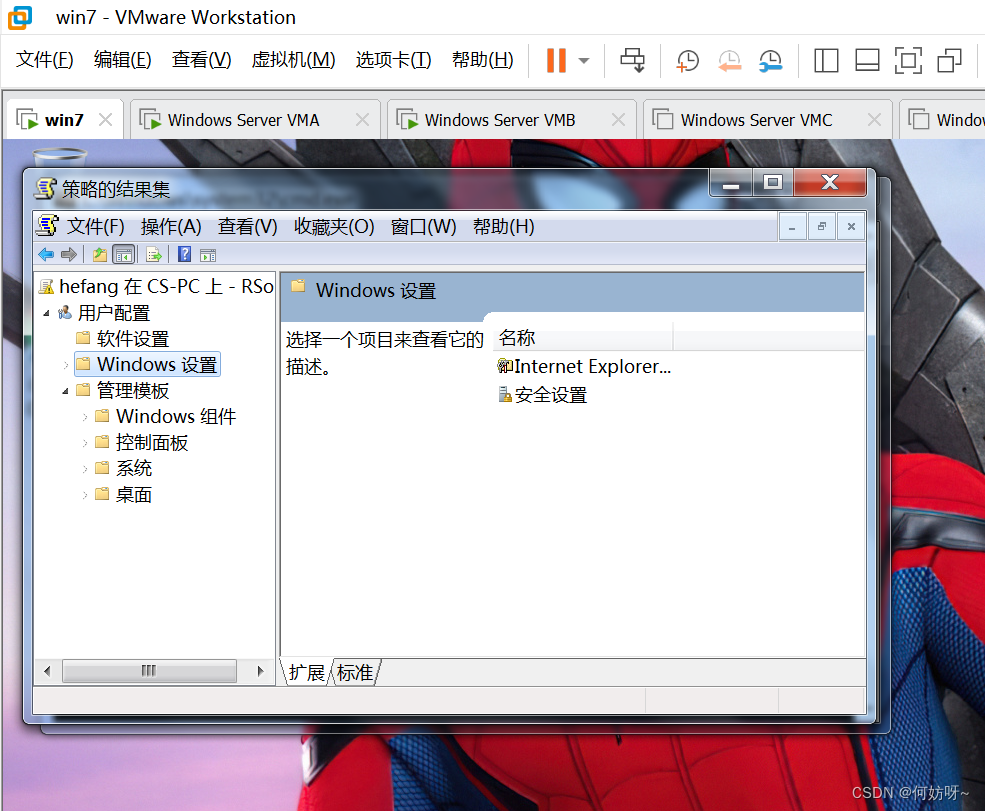Open the 收藏夹(O) menu
The height and width of the screenshot is (811, 985).
tap(334, 226)
